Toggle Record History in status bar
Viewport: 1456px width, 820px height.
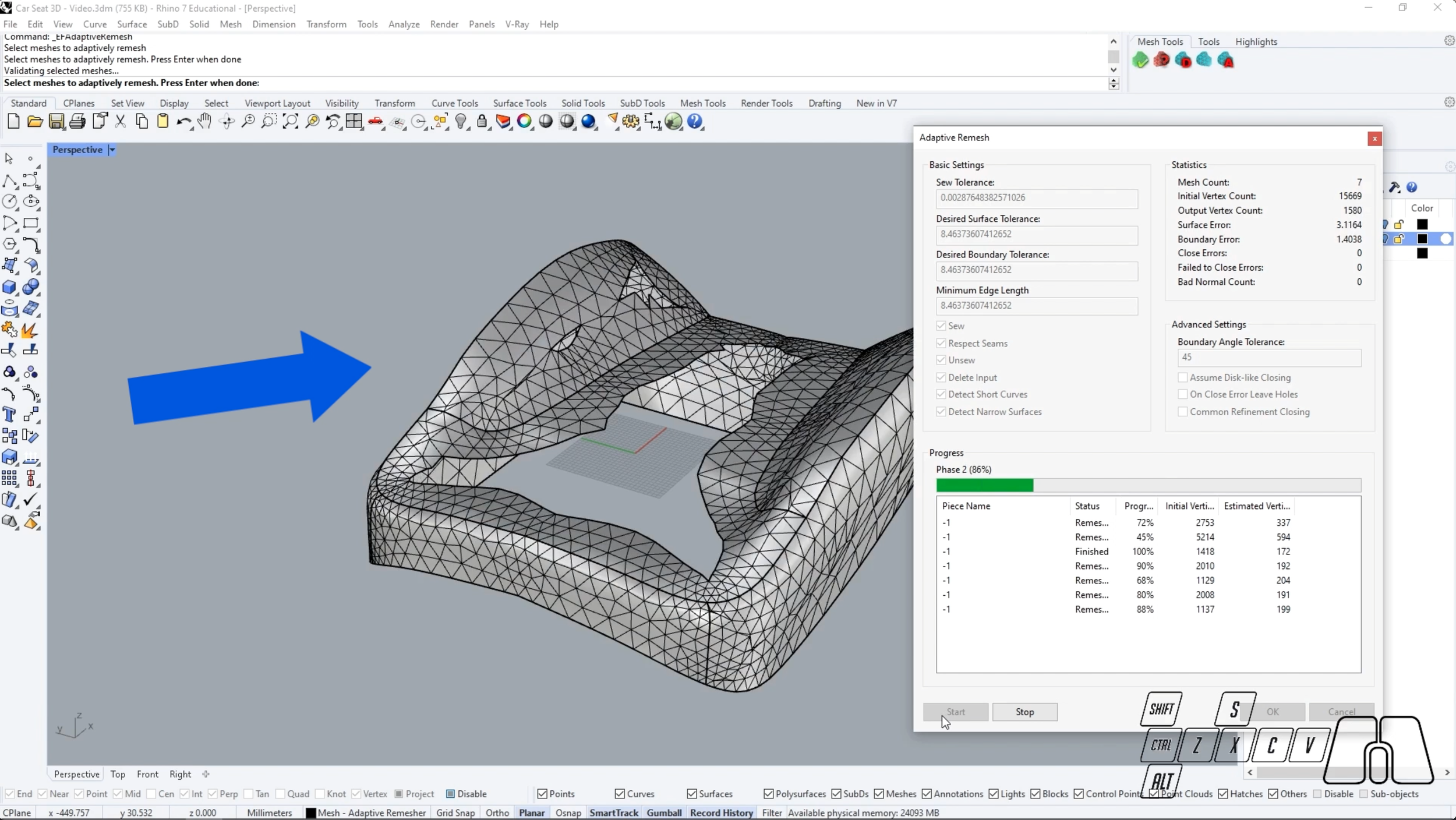click(722, 812)
